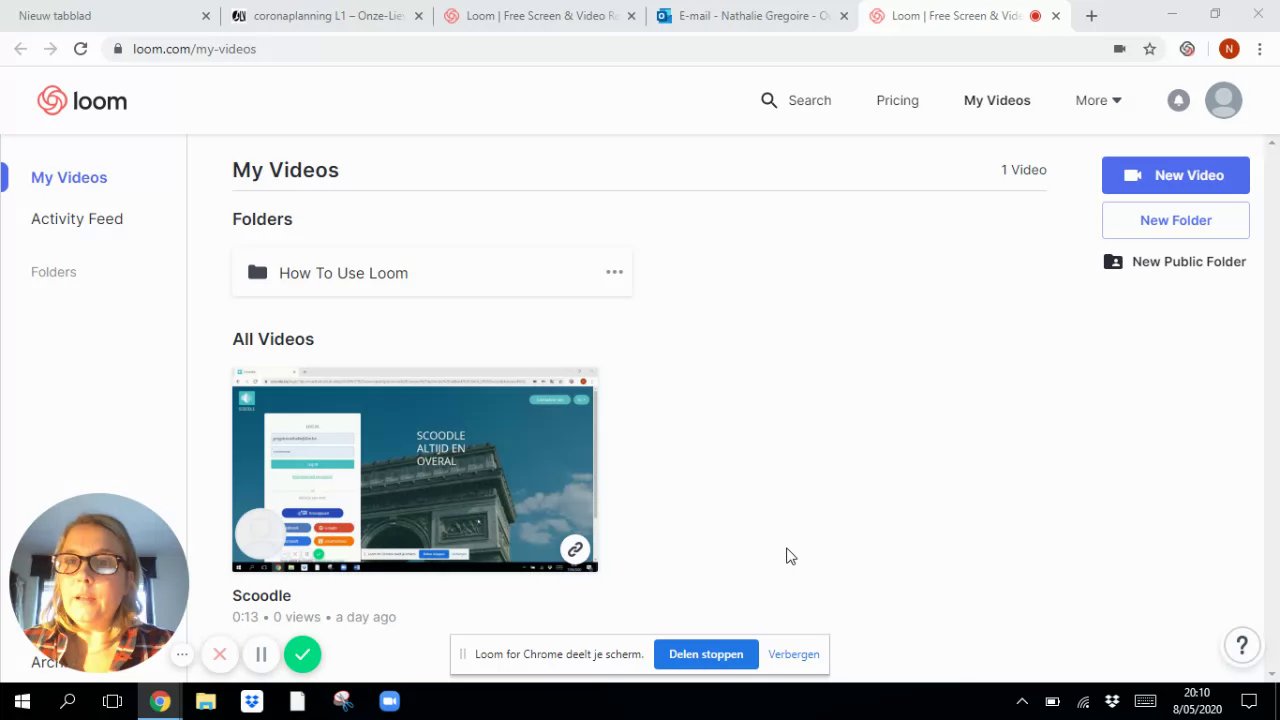Click camera icon in address bar
Screen dimensions: 1280x720
(x=1119, y=48)
